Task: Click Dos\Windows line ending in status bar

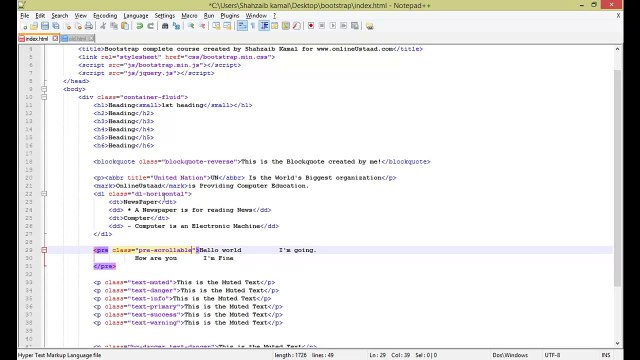Action: [x=510, y=355]
